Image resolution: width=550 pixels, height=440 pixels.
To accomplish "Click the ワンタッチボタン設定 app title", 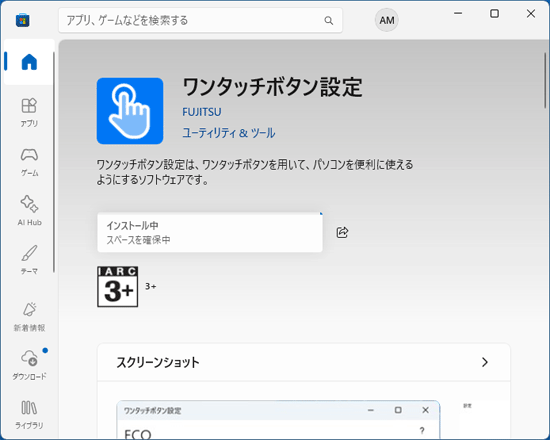I will click(x=273, y=87).
